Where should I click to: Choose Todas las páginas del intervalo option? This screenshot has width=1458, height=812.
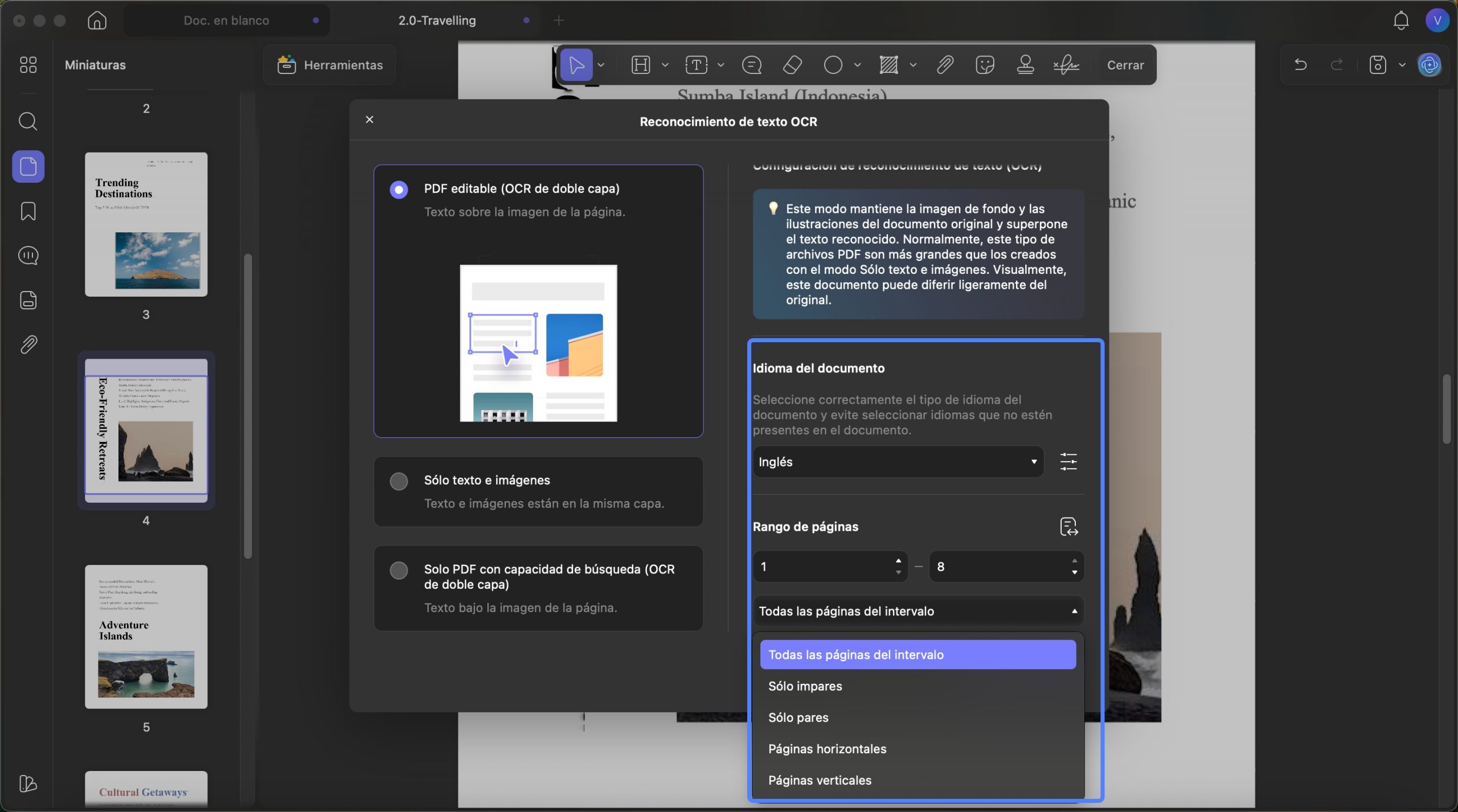click(x=918, y=655)
